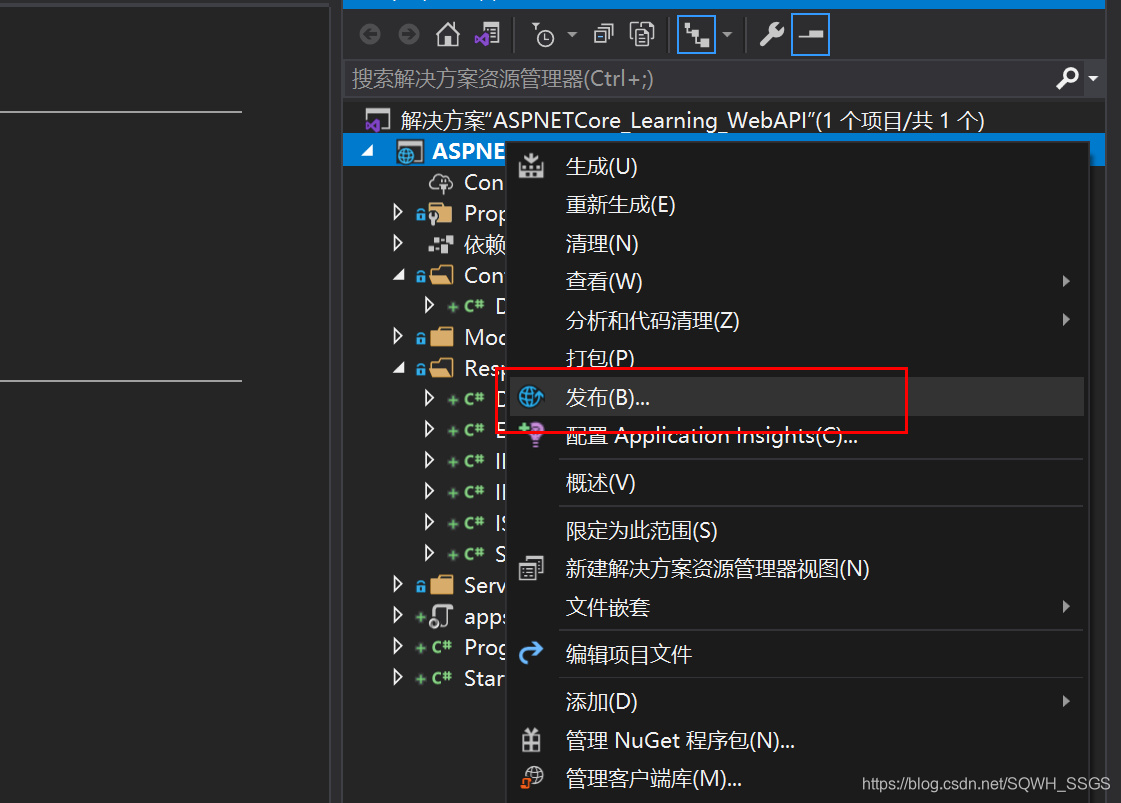Click the Collapse All toolbar icon
1121x803 pixels.
[603, 34]
